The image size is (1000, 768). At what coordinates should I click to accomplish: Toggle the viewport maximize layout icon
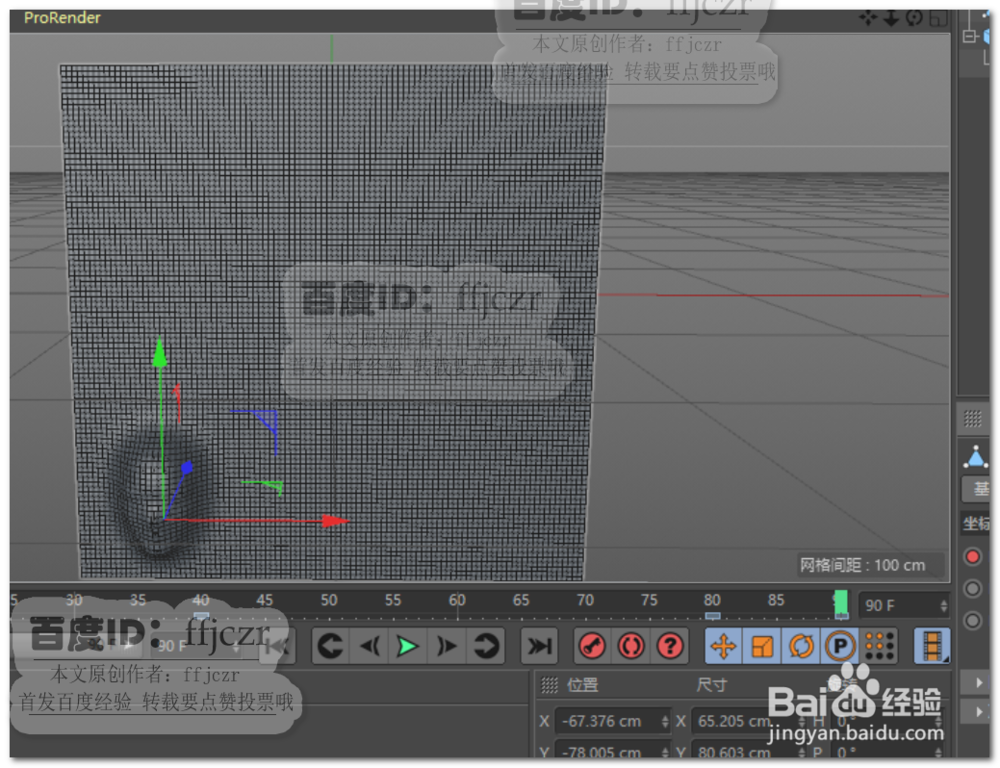tap(938, 18)
